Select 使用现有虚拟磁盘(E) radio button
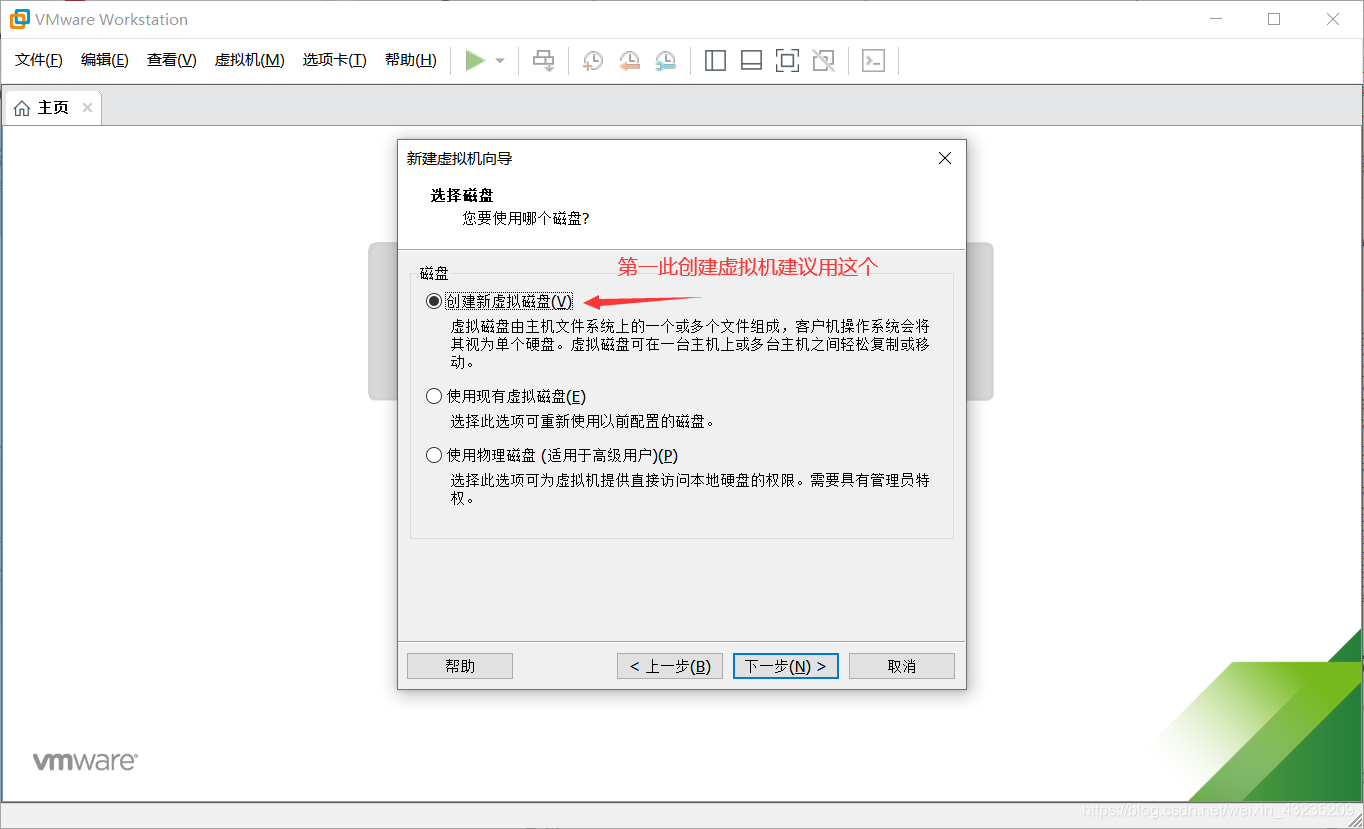 point(434,396)
